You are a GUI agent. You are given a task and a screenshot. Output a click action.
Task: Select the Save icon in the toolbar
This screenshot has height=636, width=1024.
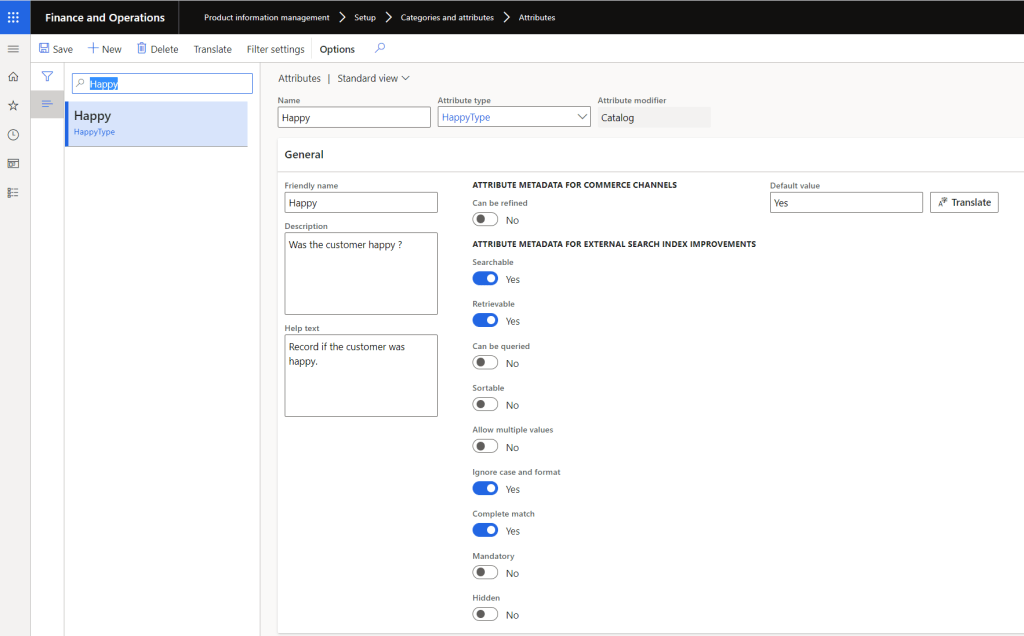click(42, 48)
